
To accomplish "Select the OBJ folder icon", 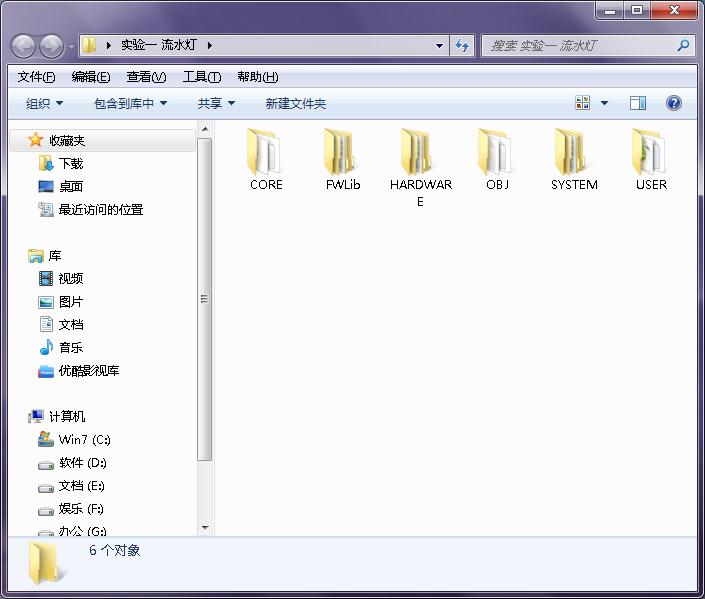I will (x=495, y=152).
